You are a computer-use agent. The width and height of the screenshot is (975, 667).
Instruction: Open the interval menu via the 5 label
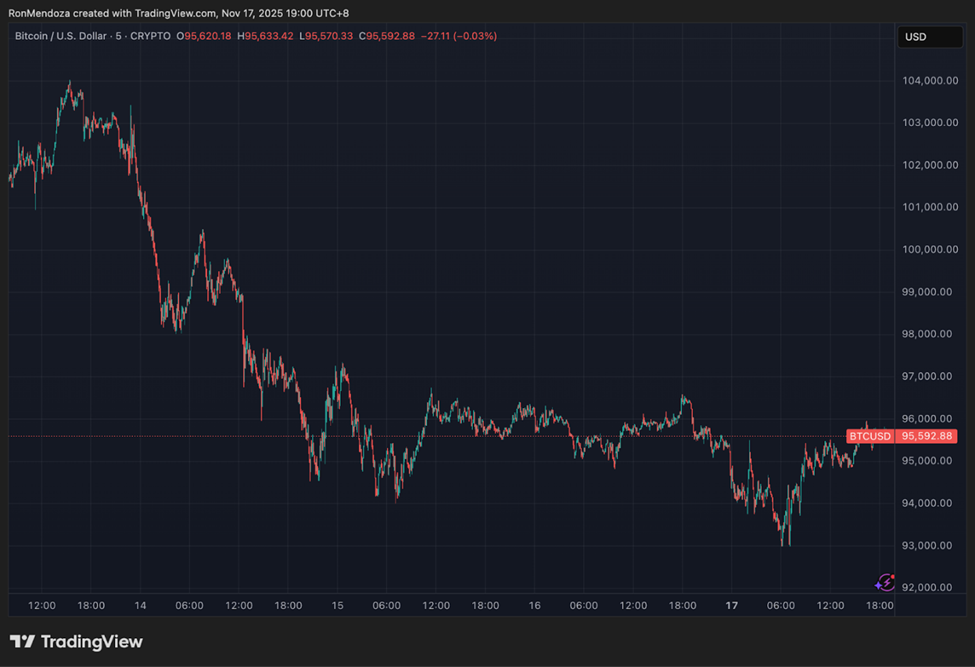tap(117, 36)
